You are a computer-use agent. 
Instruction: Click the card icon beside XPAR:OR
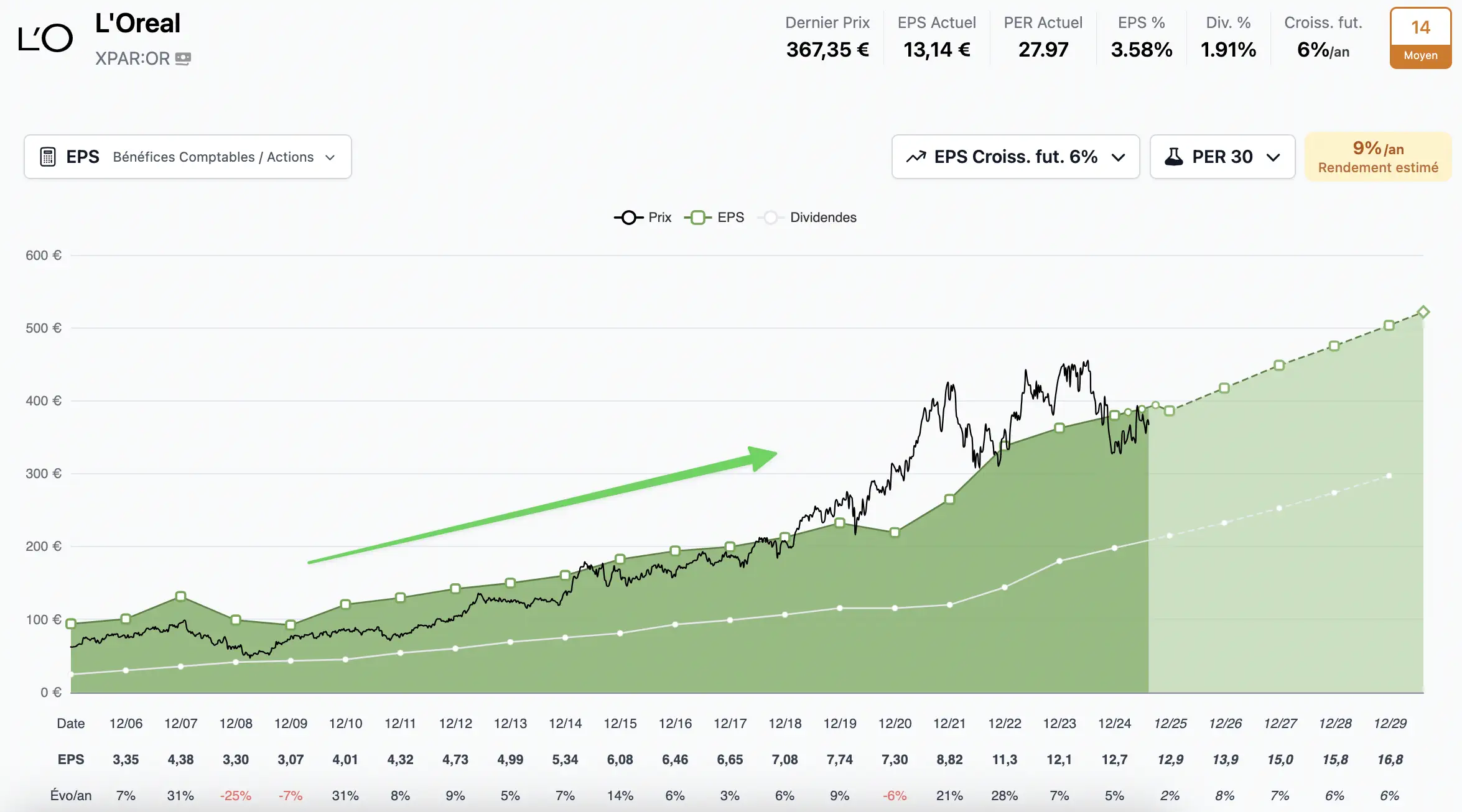pos(183,58)
